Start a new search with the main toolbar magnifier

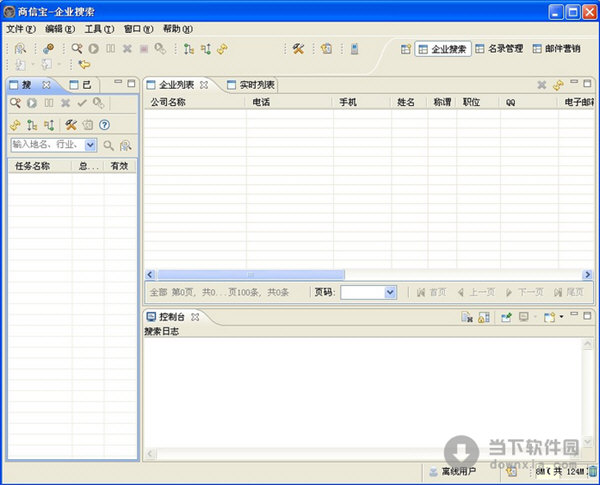pyautogui.click(x=77, y=49)
